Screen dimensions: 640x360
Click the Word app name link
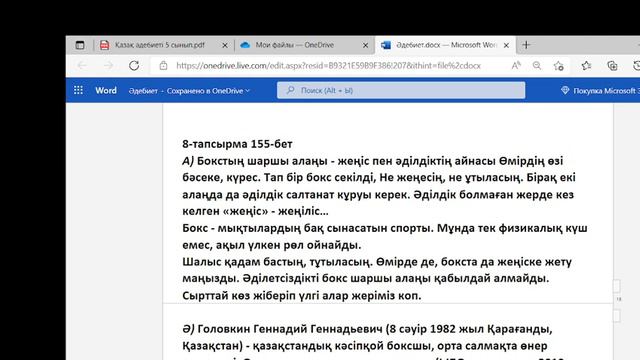point(106,90)
